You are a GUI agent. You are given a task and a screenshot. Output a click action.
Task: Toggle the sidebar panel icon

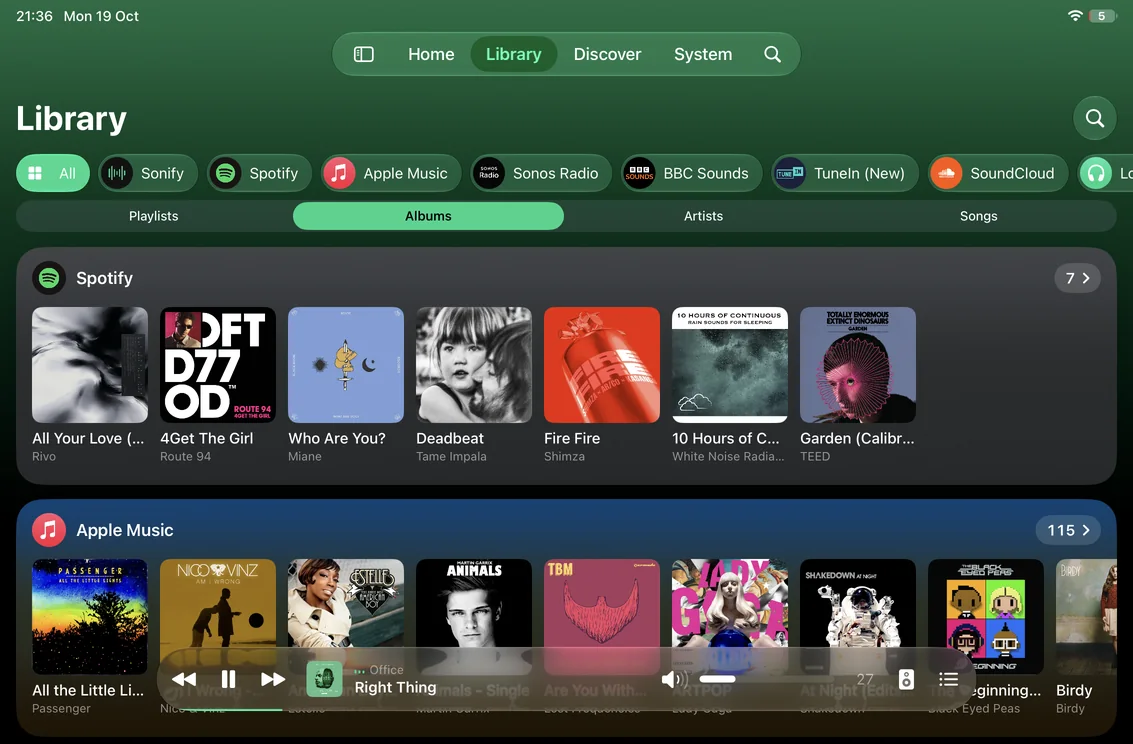(363, 54)
